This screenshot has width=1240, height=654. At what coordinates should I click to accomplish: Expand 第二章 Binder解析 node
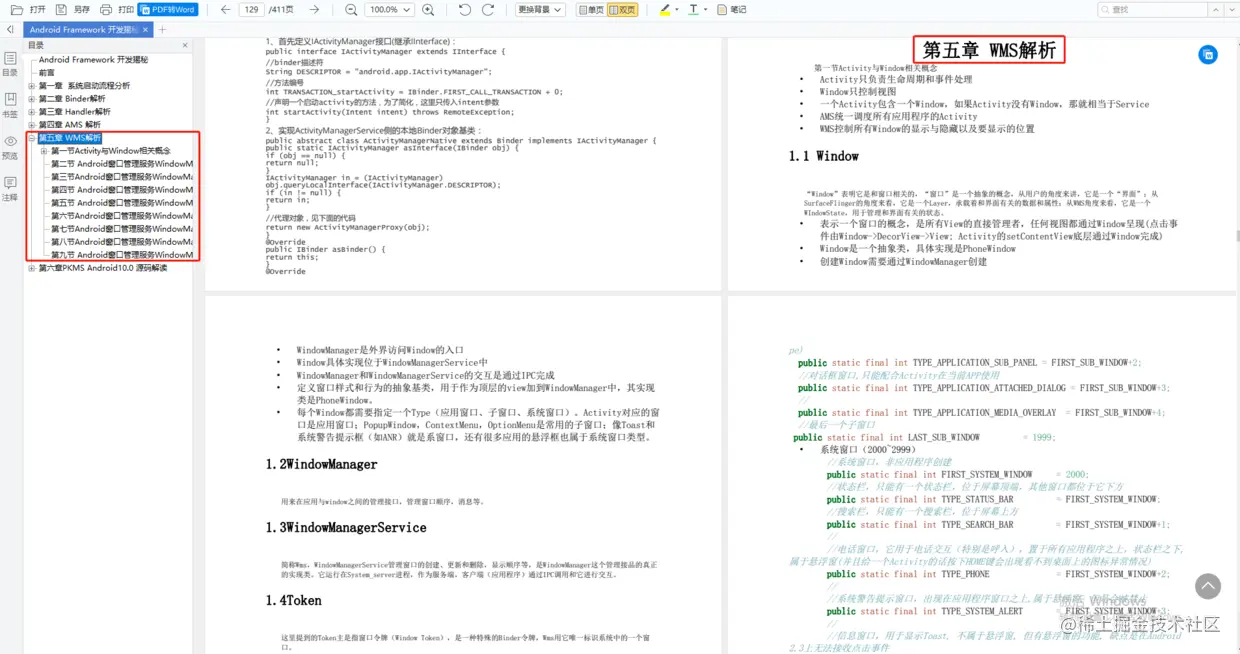[x=32, y=99]
